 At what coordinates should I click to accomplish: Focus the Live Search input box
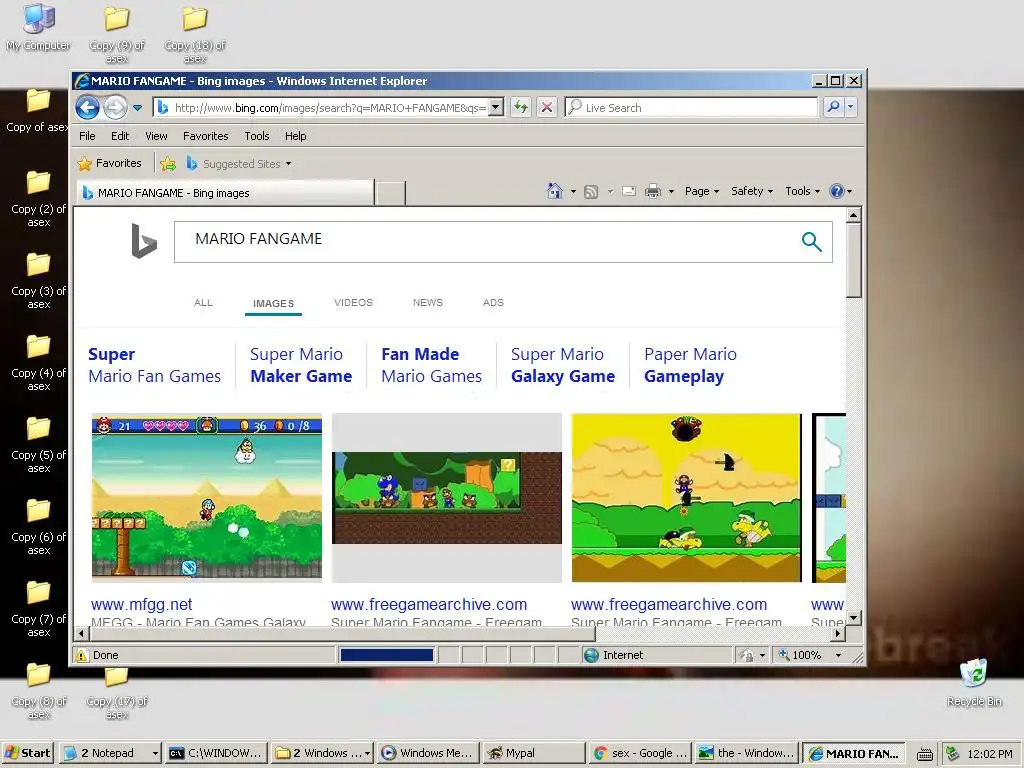pyautogui.click(x=691, y=107)
